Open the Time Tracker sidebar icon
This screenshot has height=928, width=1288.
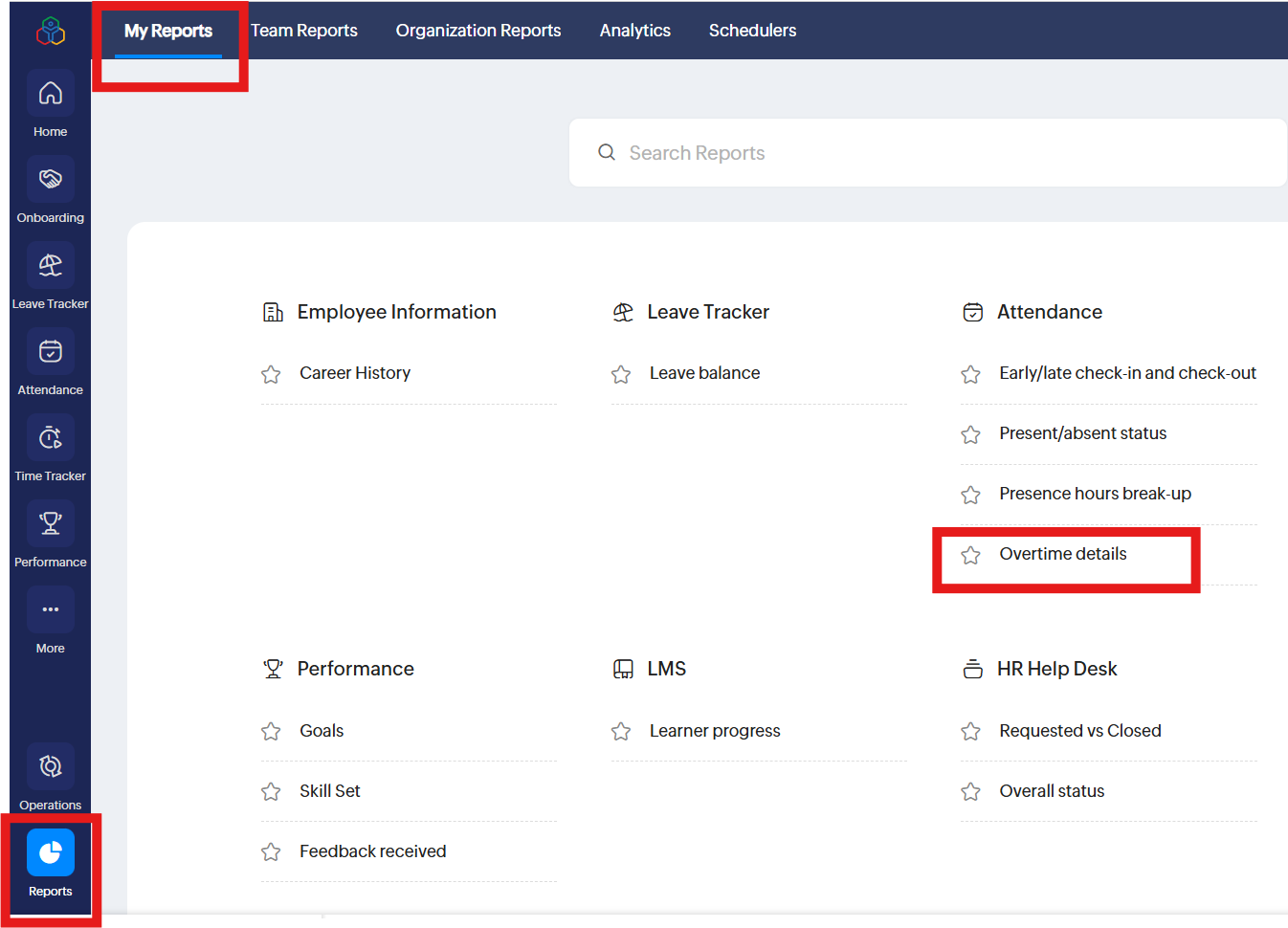pyautogui.click(x=50, y=438)
